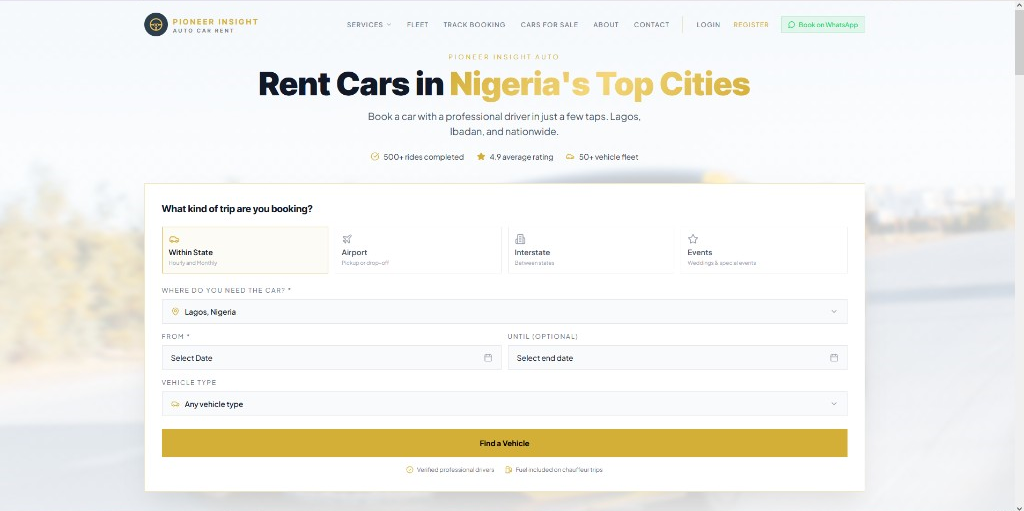Open the Any vehicle type dropdown

coord(505,404)
